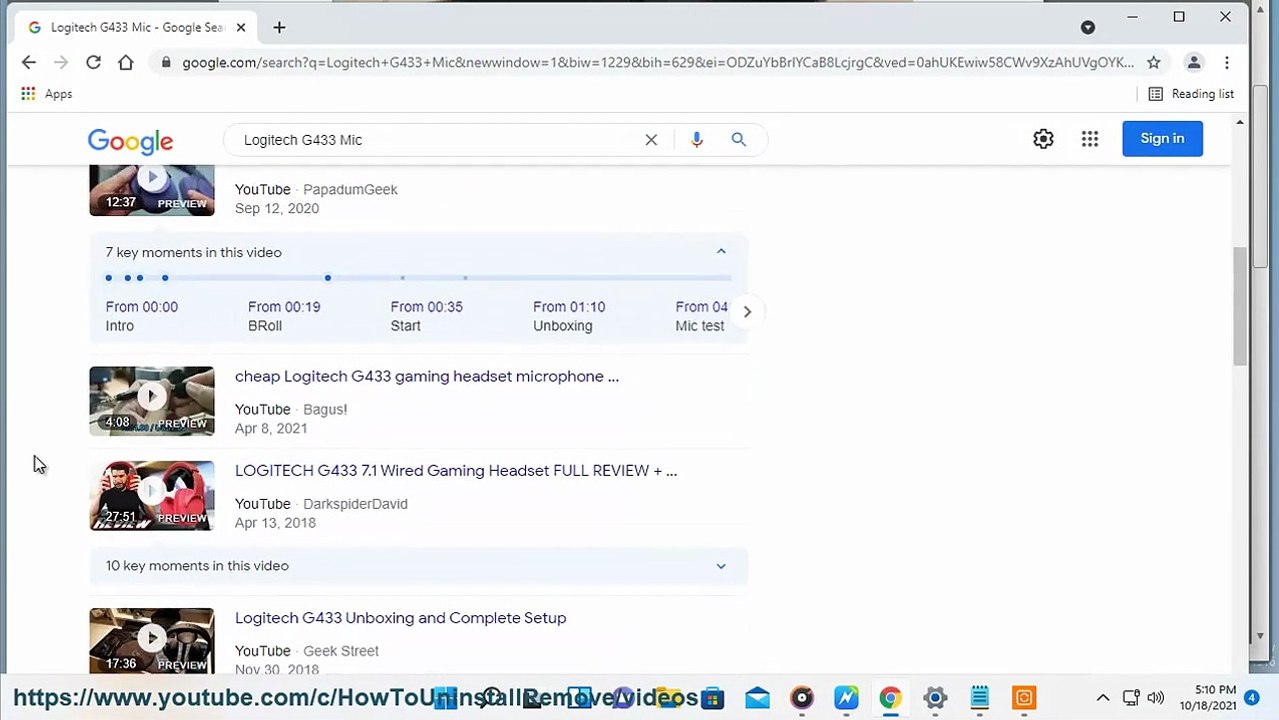The image size is (1279, 720).
Task: Open the orange app in taskbar
Action: 1024,697
